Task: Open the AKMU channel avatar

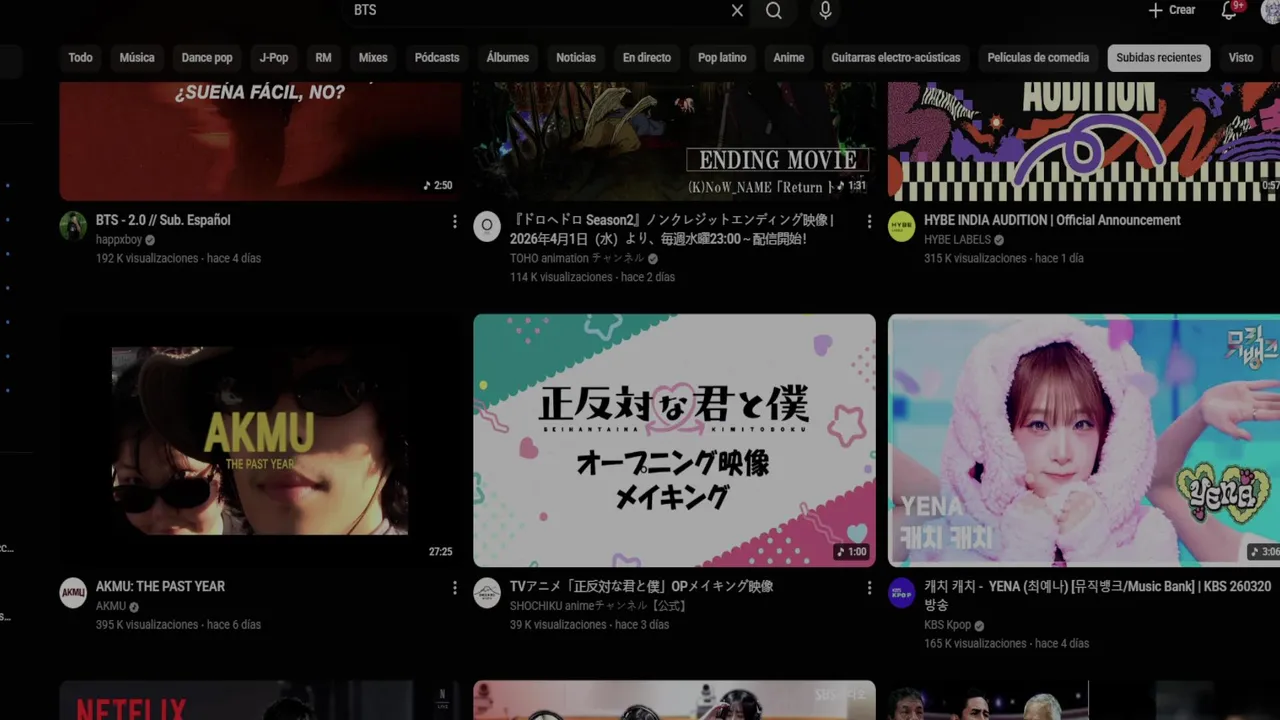Action: [x=73, y=592]
